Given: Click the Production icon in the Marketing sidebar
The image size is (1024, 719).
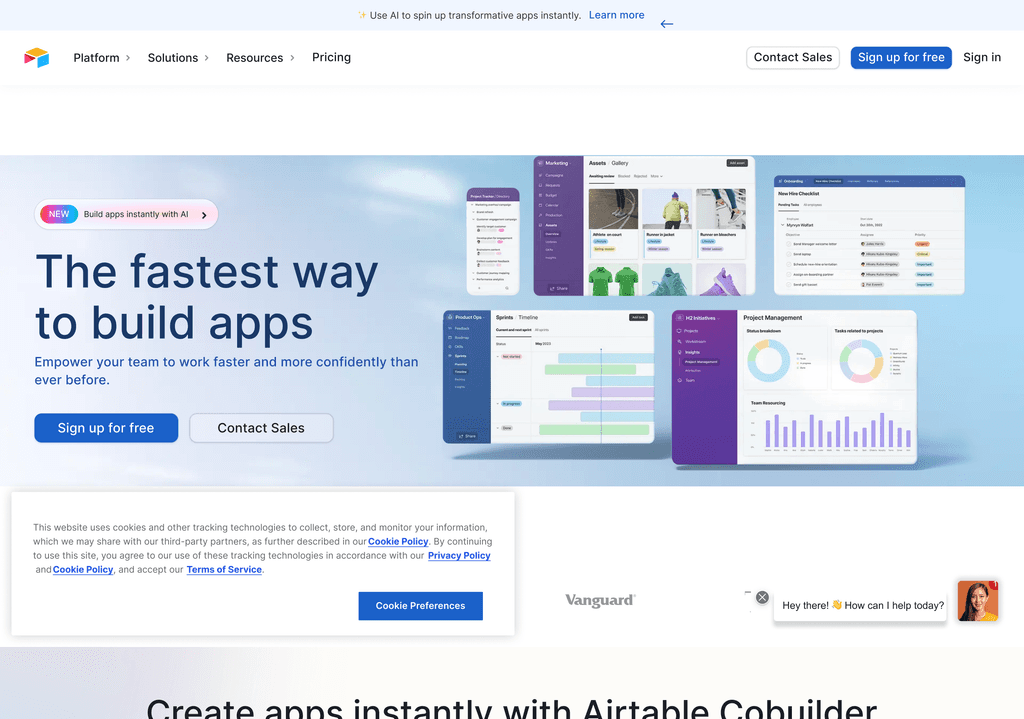Looking at the screenshot, I should tap(540, 215).
